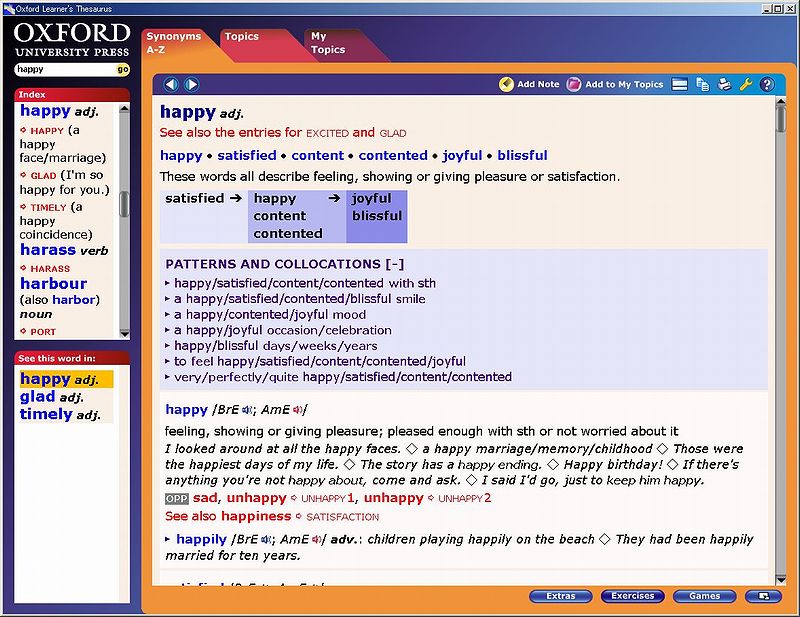The width and height of the screenshot is (800, 617).
Task: Click the print icon in the toolbar
Action: pyautogui.click(x=724, y=85)
